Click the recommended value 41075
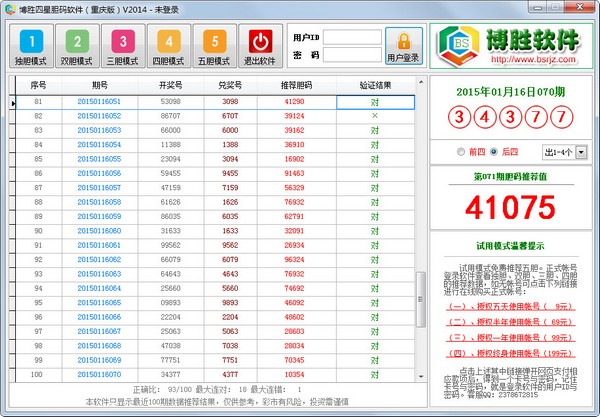Image resolution: width=600 pixels, height=417 pixels. 510,207
